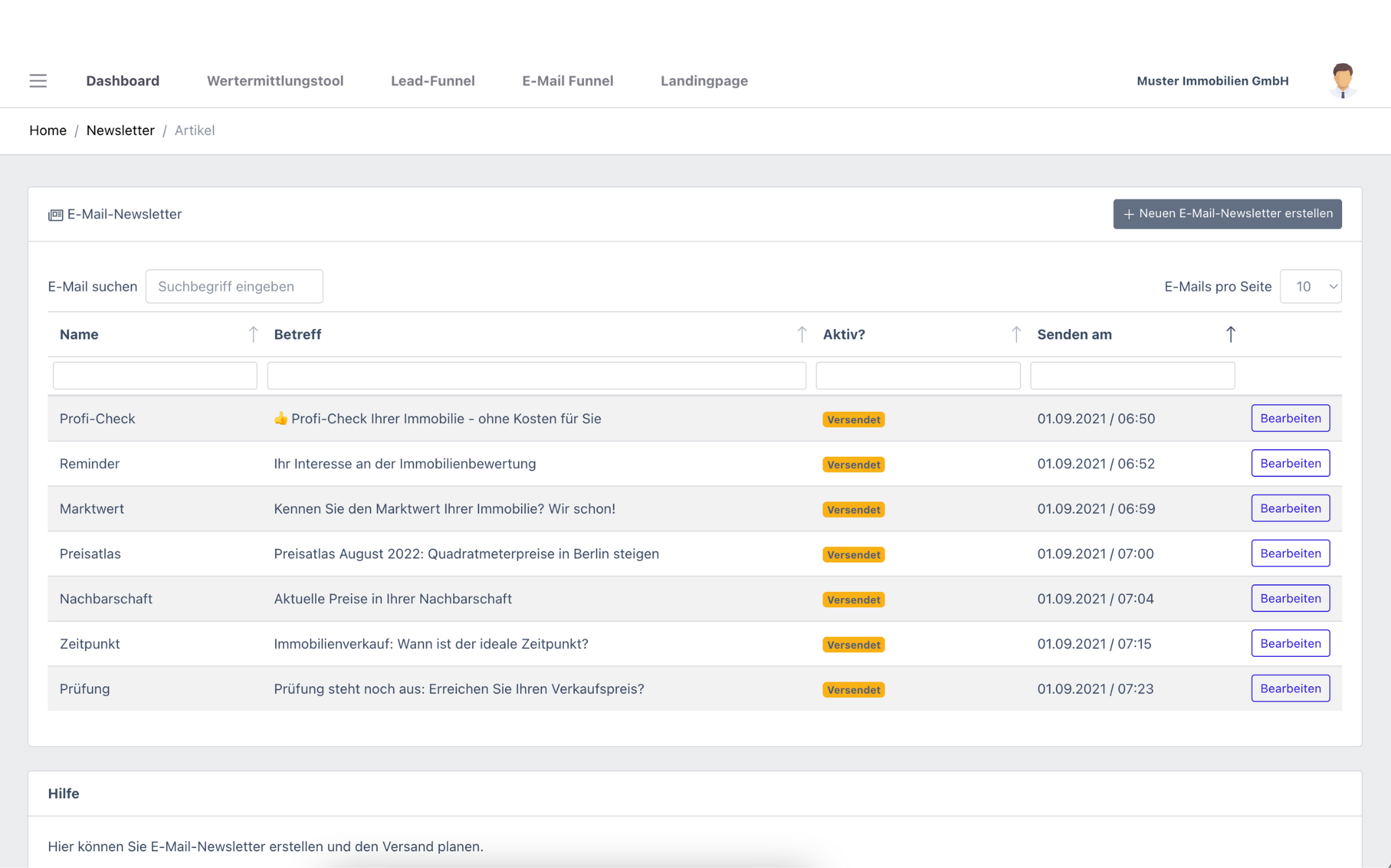Go to Home breadcrumb link
Image resolution: width=1391 pixels, height=868 pixels.
(x=48, y=130)
